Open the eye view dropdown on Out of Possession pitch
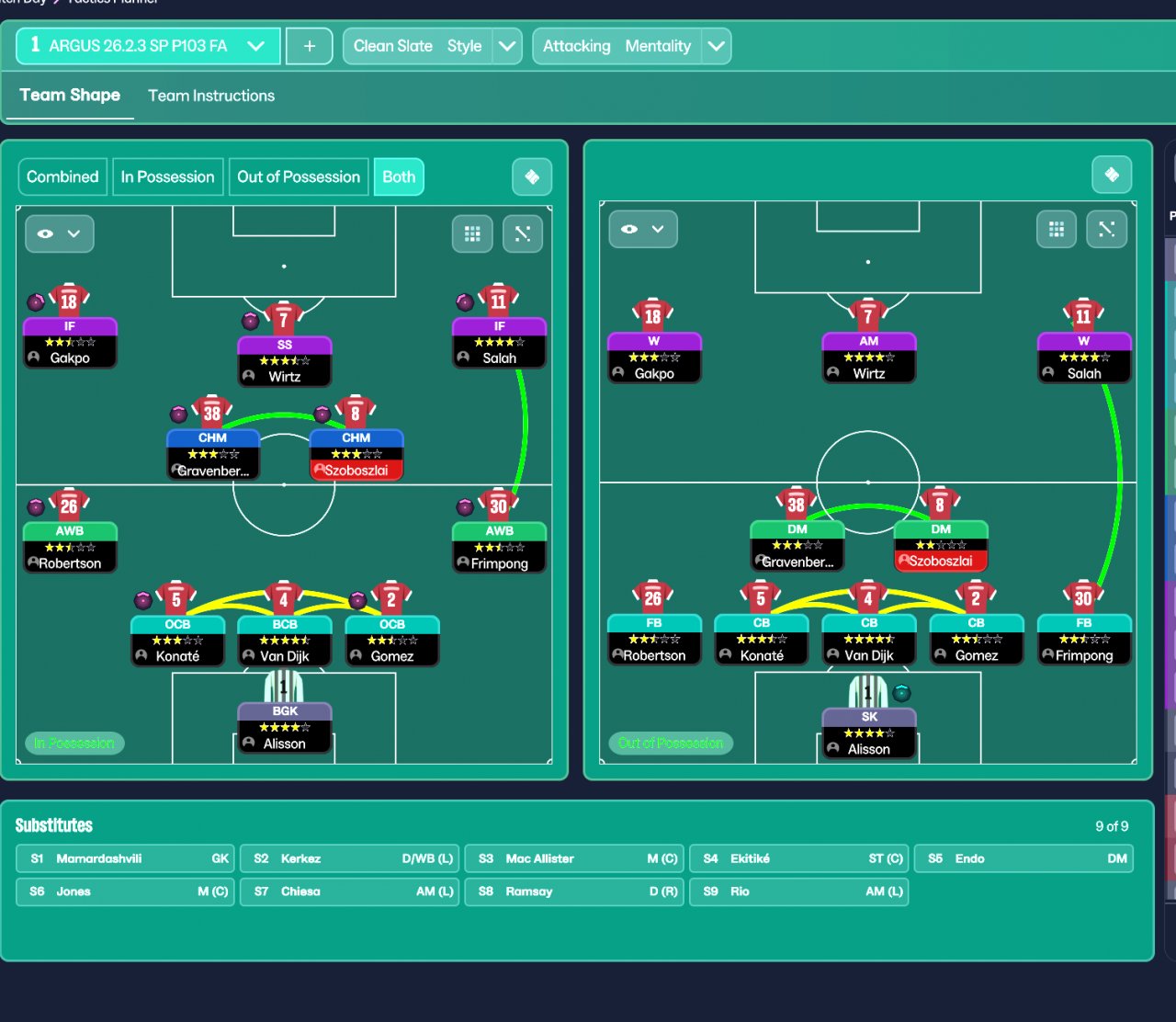 point(643,230)
